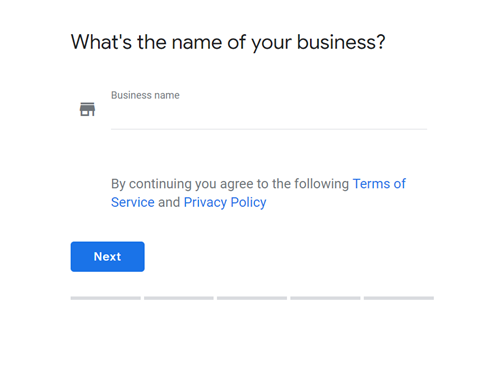Click the storefront icon beside Business name
Image resolution: width=500 pixels, height=371 pixels.
87,109
